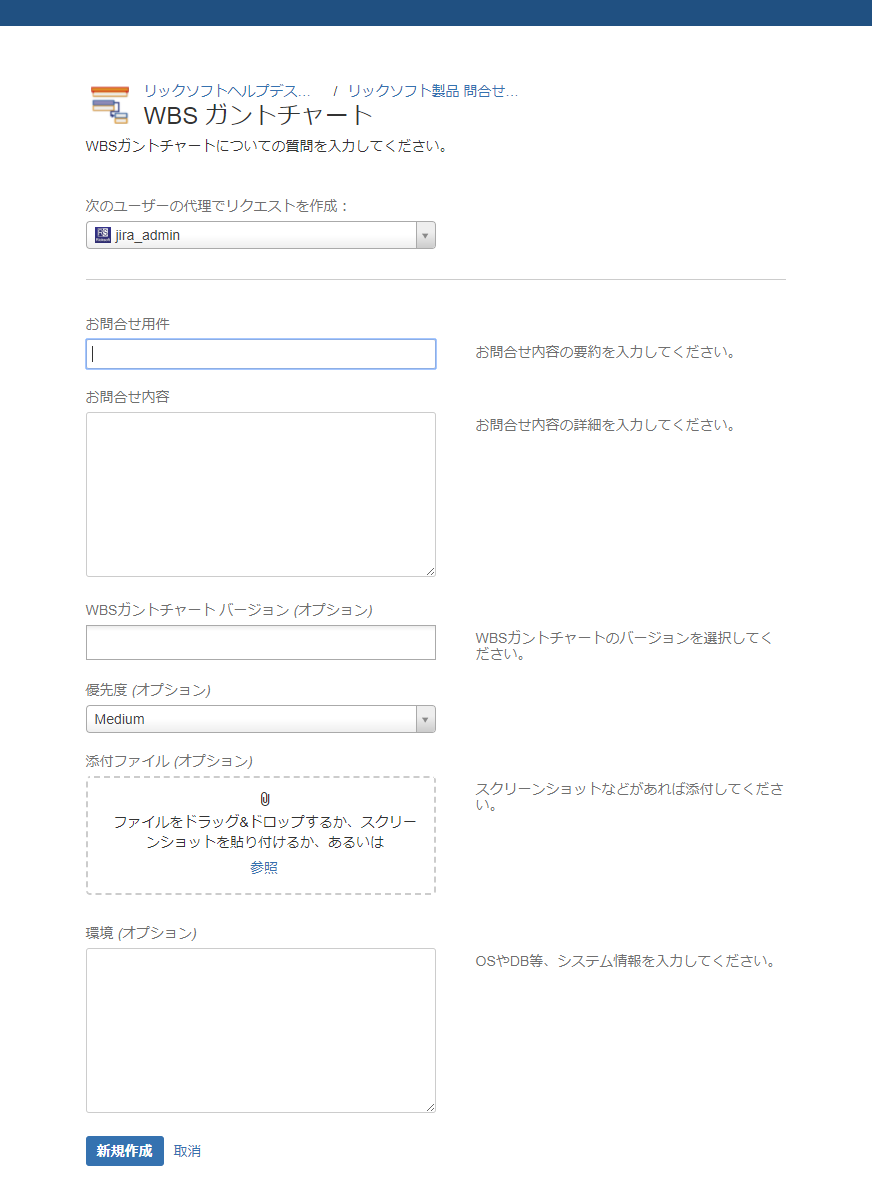Viewport: 872px width, 1189px height.
Task: Open the Medium priority select box
Action: tap(261, 719)
